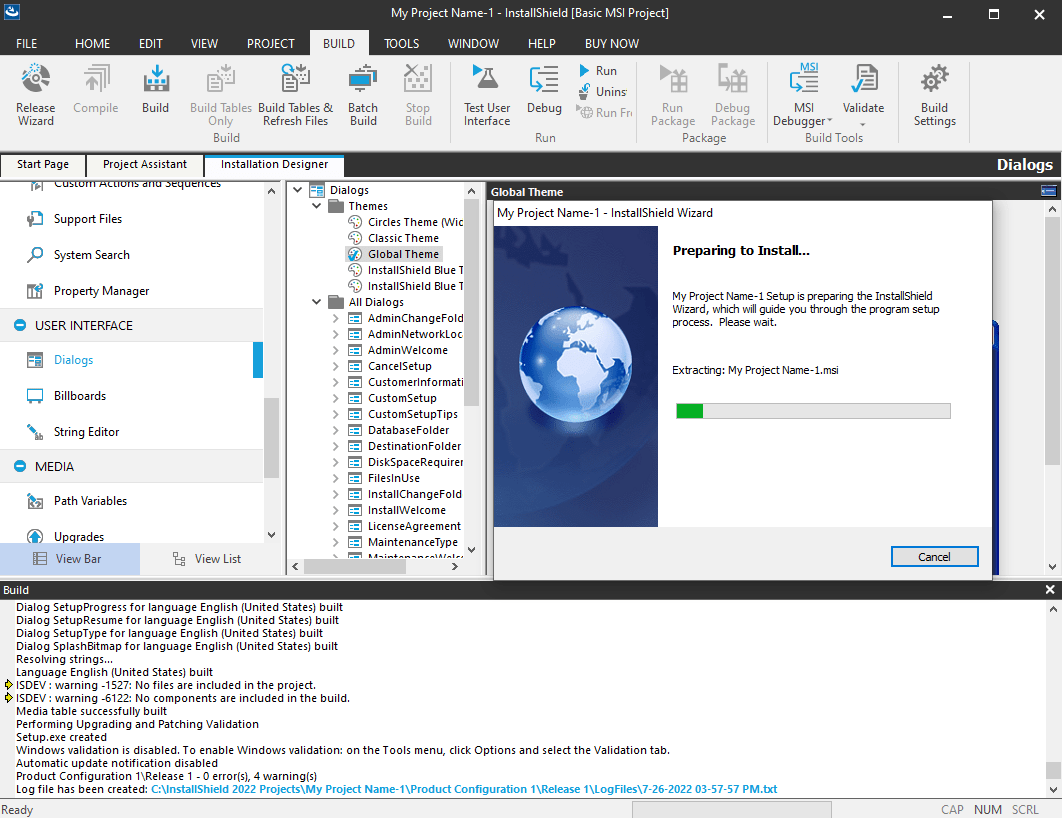Expand the CancelSetup dialog node

pos(336,367)
